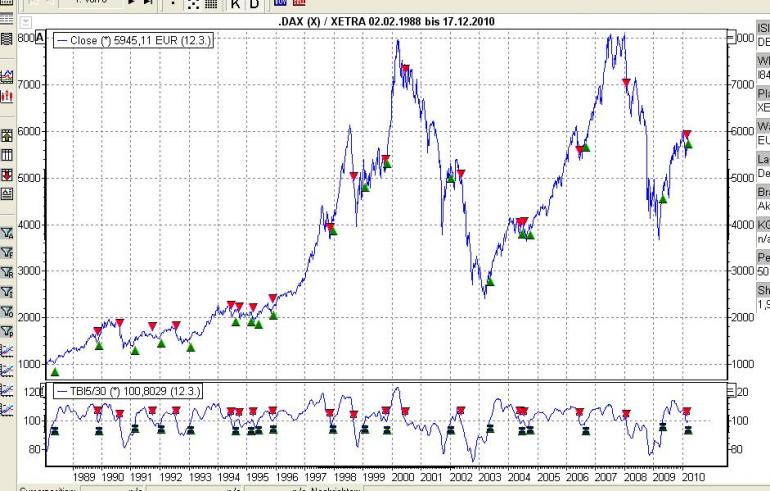Open the pane options icon right of TBI indicator

pos(731,391)
